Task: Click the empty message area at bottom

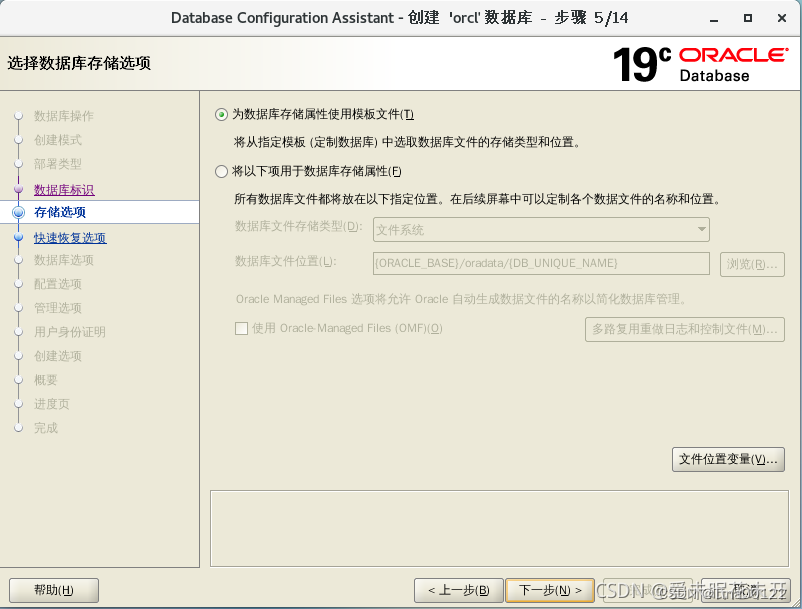Action: coord(499,529)
